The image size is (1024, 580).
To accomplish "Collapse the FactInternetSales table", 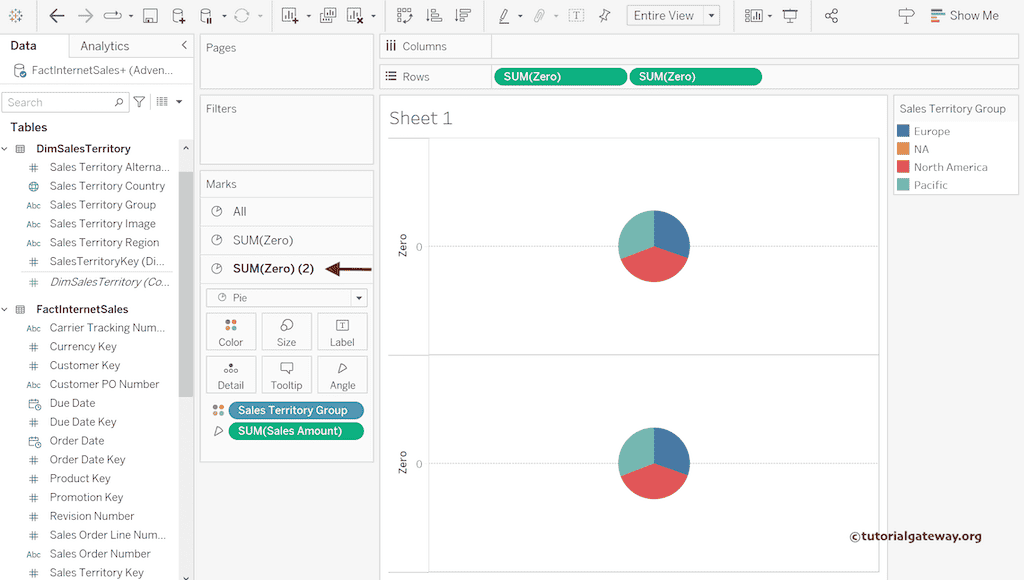I will [5, 310].
